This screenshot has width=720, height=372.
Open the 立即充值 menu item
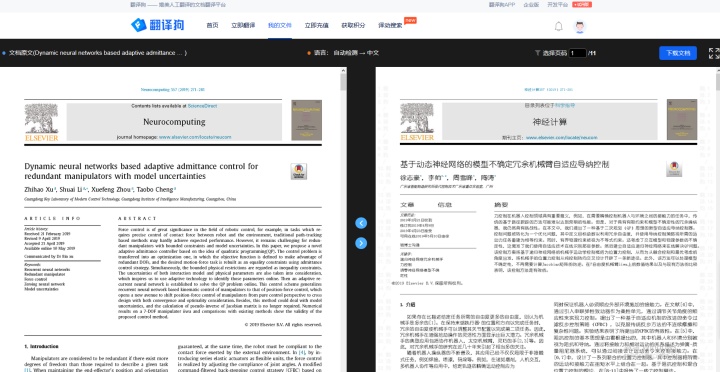(x=316, y=25)
